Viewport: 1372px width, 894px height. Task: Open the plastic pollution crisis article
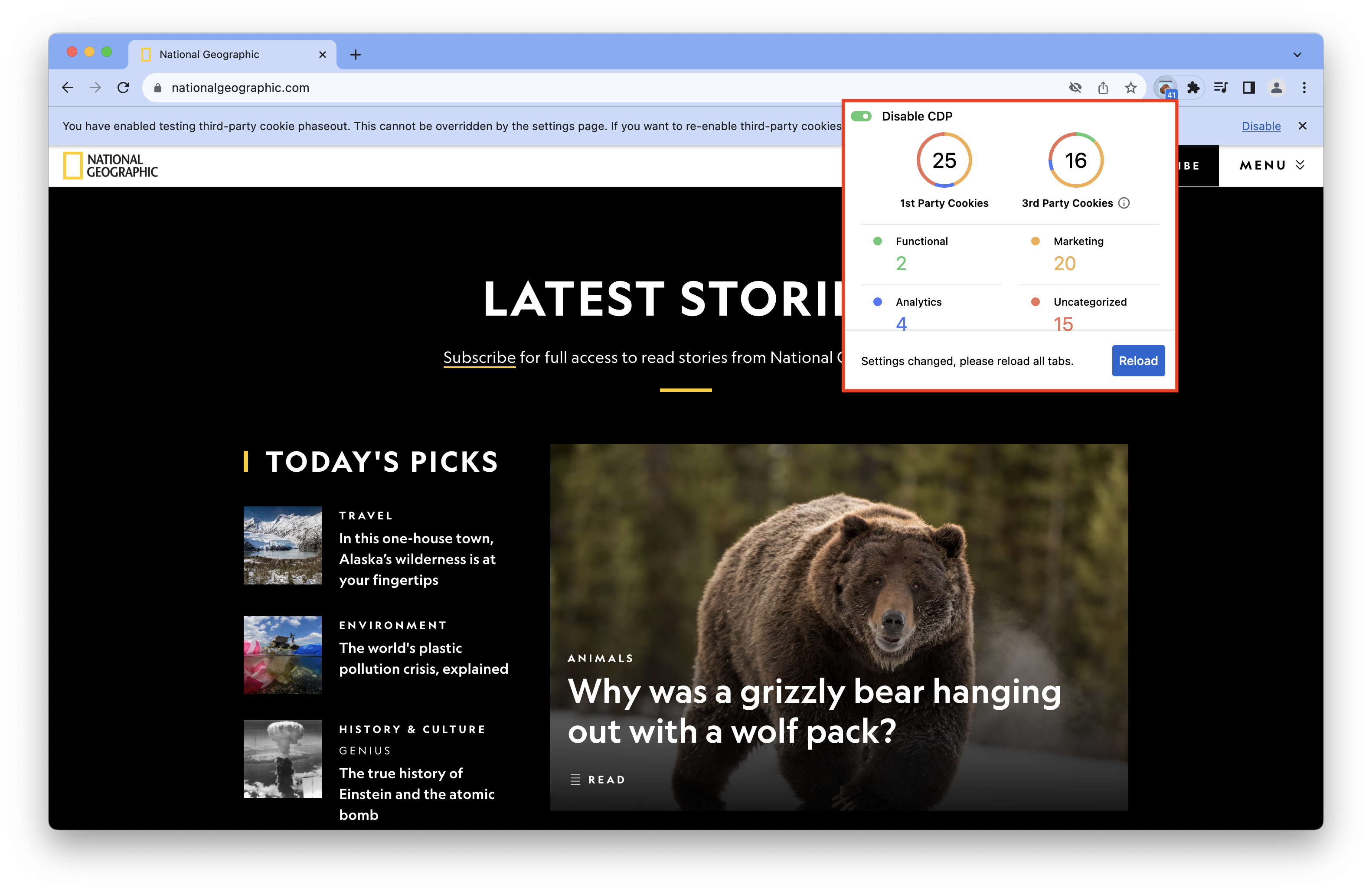pos(424,658)
